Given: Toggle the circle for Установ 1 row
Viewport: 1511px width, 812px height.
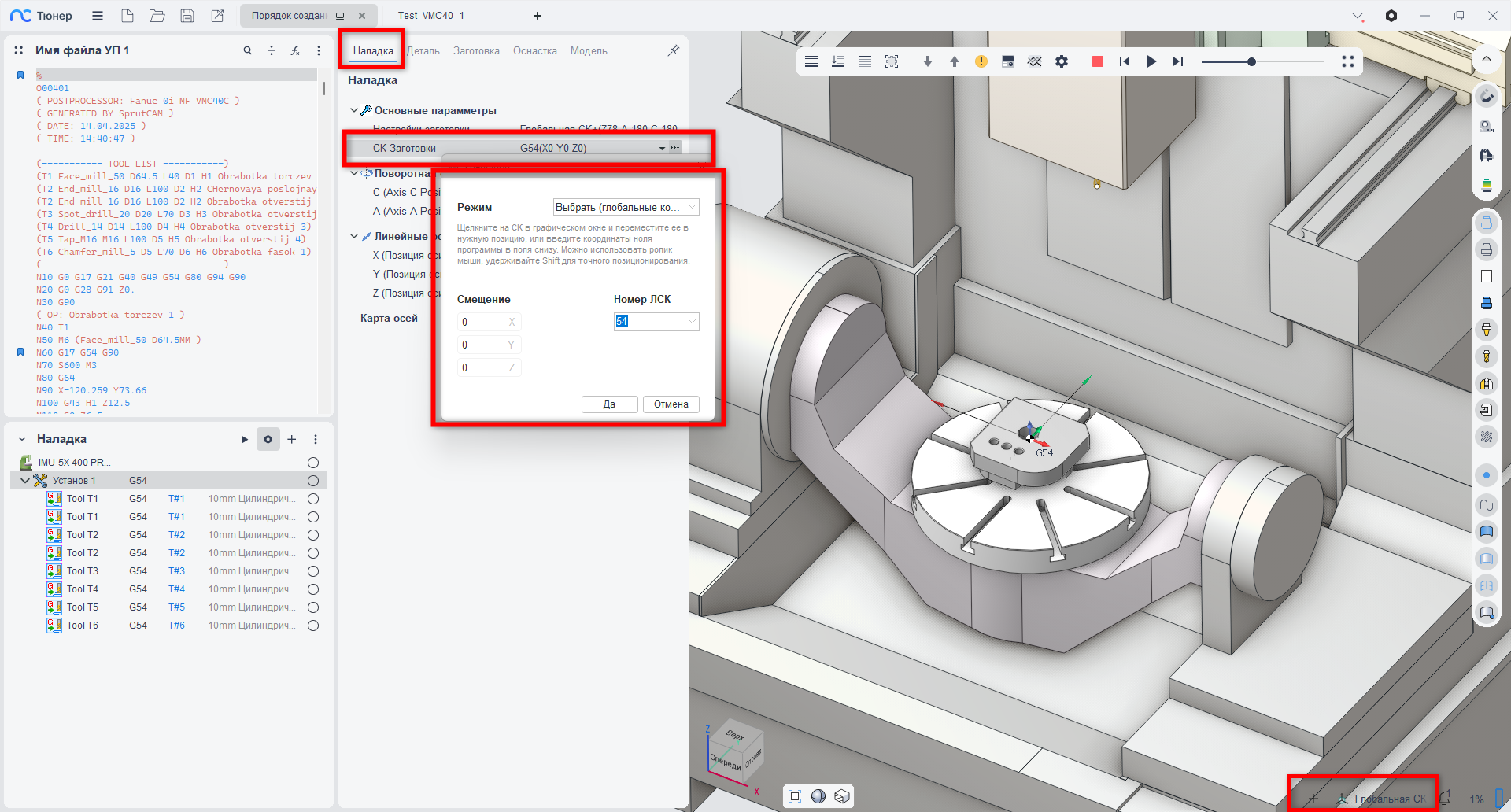Looking at the screenshot, I should (x=313, y=481).
